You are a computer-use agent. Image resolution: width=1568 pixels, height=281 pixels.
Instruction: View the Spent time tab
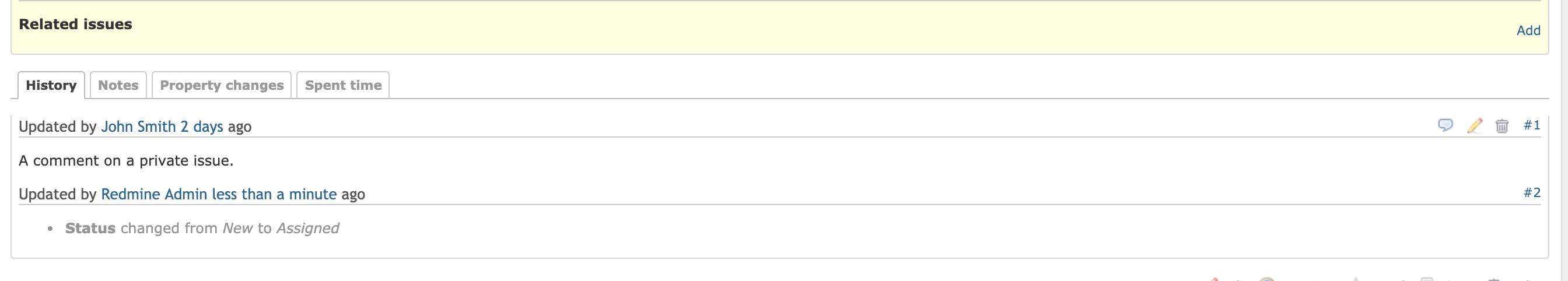click(342, 85)
